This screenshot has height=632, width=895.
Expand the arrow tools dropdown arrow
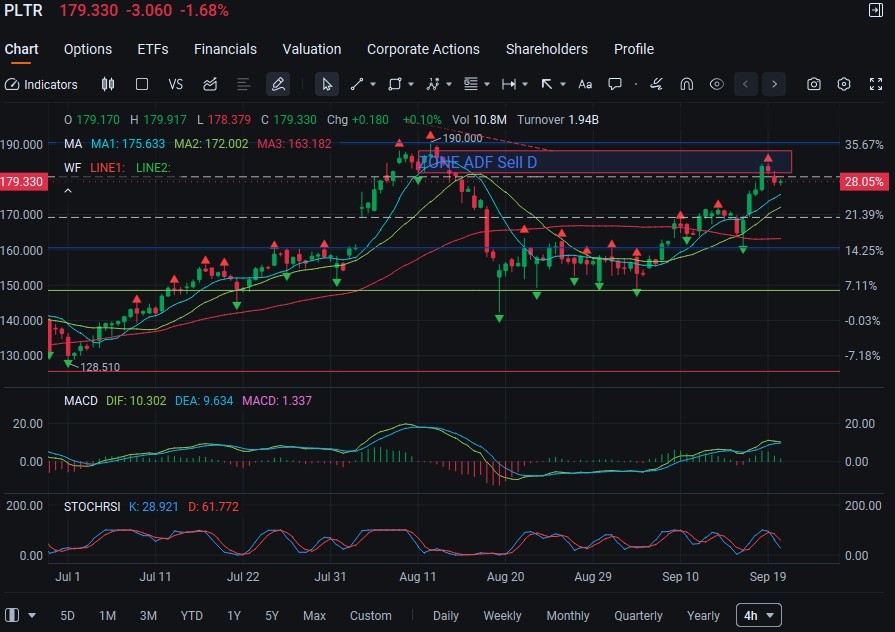563,84
